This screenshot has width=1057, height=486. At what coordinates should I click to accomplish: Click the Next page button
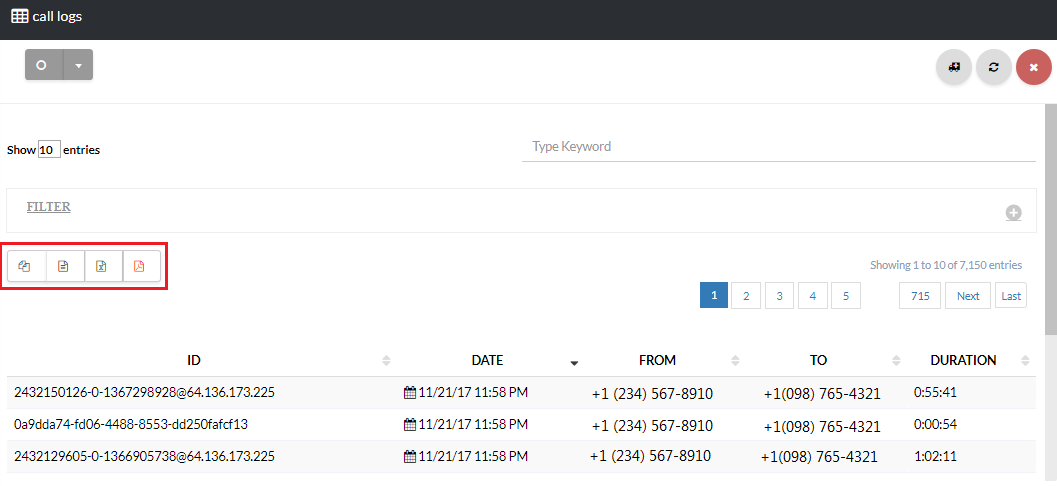click(x=967, y=296)
